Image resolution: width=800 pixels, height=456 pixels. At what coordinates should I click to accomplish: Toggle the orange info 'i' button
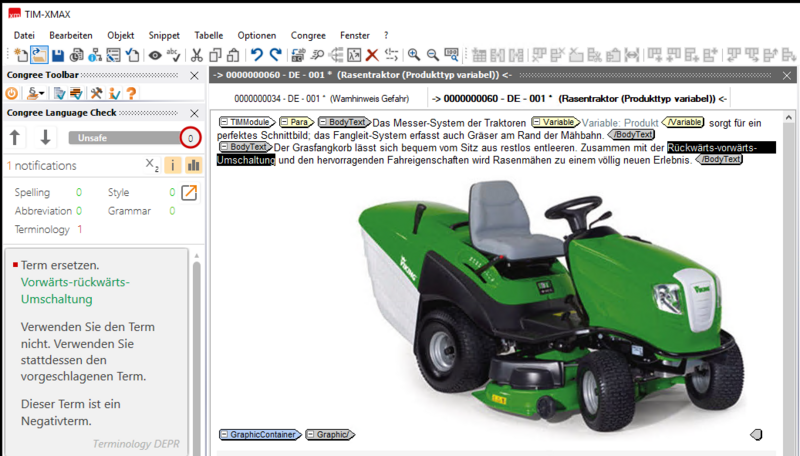[x=173, y=165]
